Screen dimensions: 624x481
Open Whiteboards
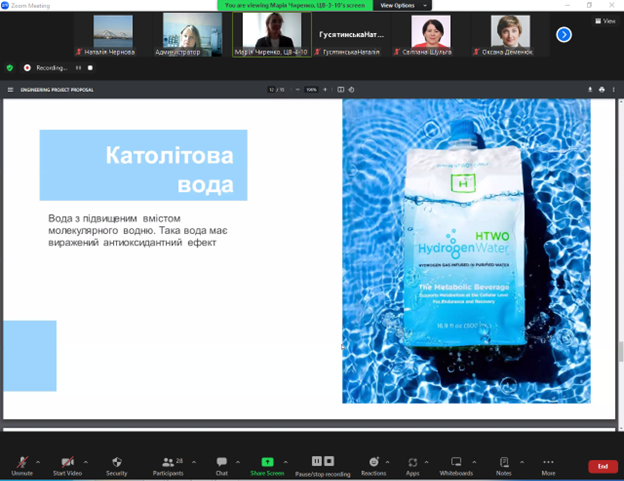[456, 464]
